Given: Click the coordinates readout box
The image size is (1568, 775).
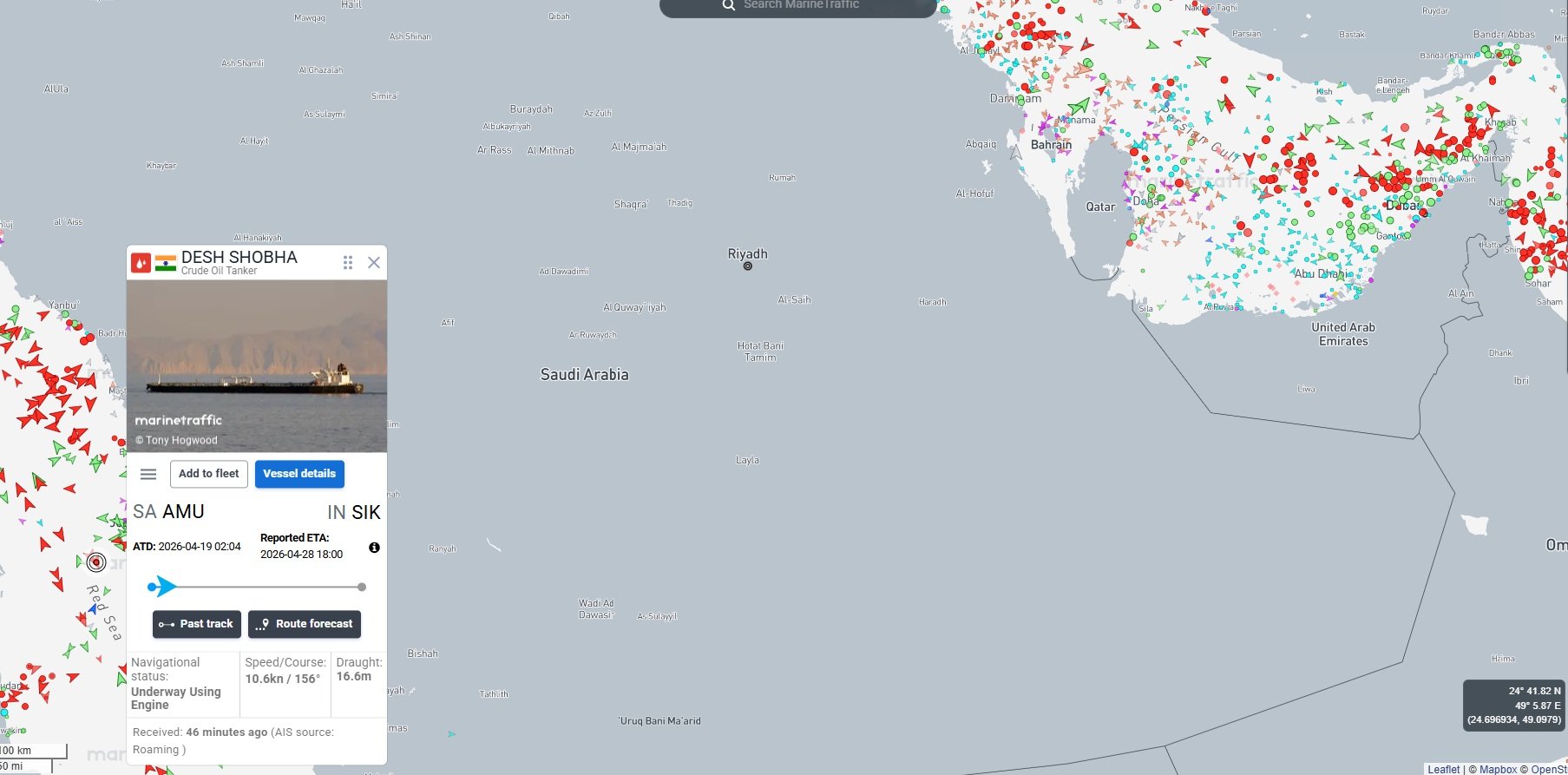Looking at the screenshot, I should (x=1513, y=705).
